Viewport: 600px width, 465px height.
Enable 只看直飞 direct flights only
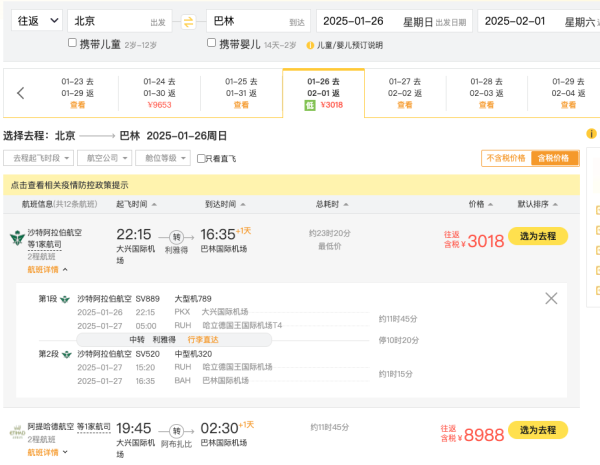[x=201, y=158]
